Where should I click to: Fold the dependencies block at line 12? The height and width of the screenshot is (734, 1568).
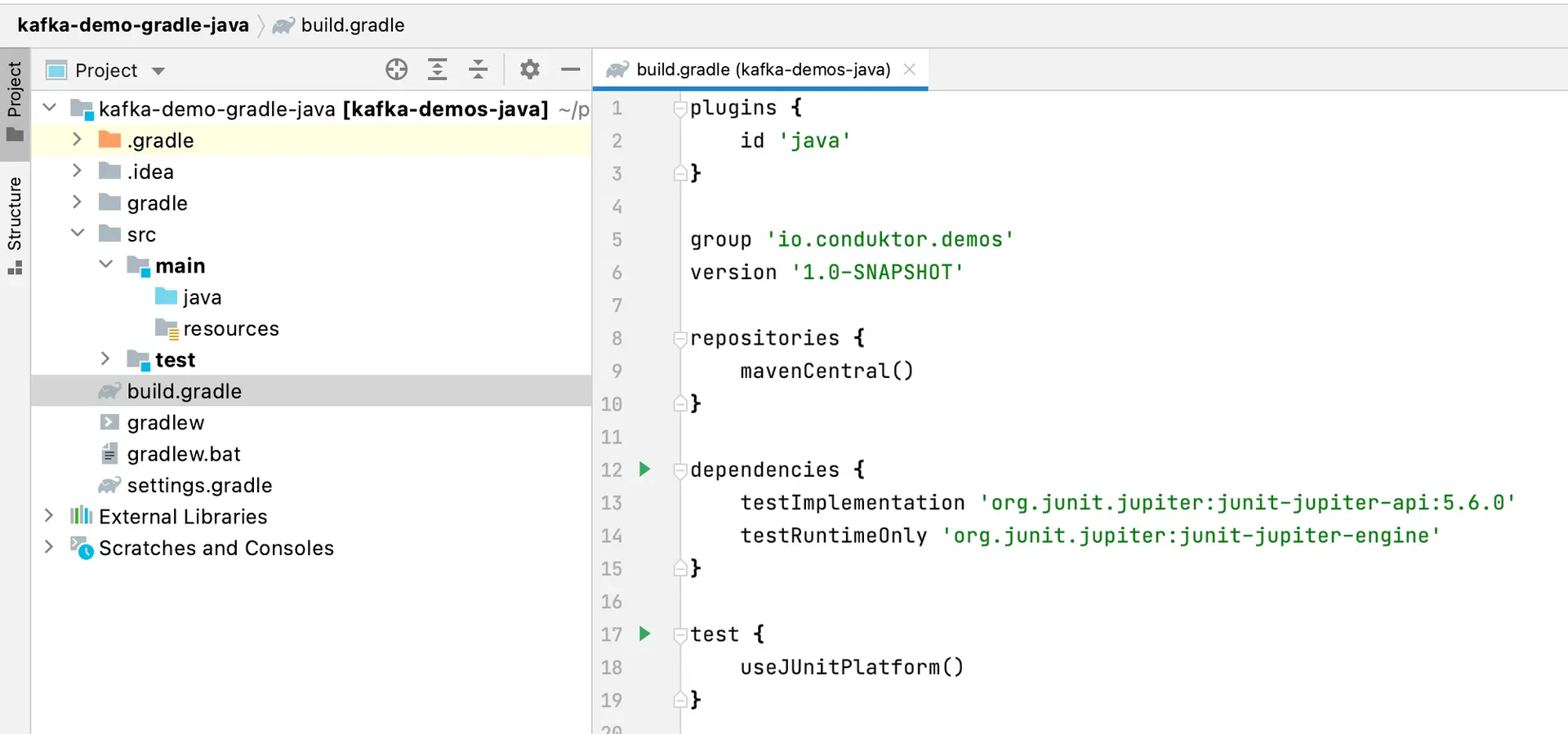tap(679, 469)
